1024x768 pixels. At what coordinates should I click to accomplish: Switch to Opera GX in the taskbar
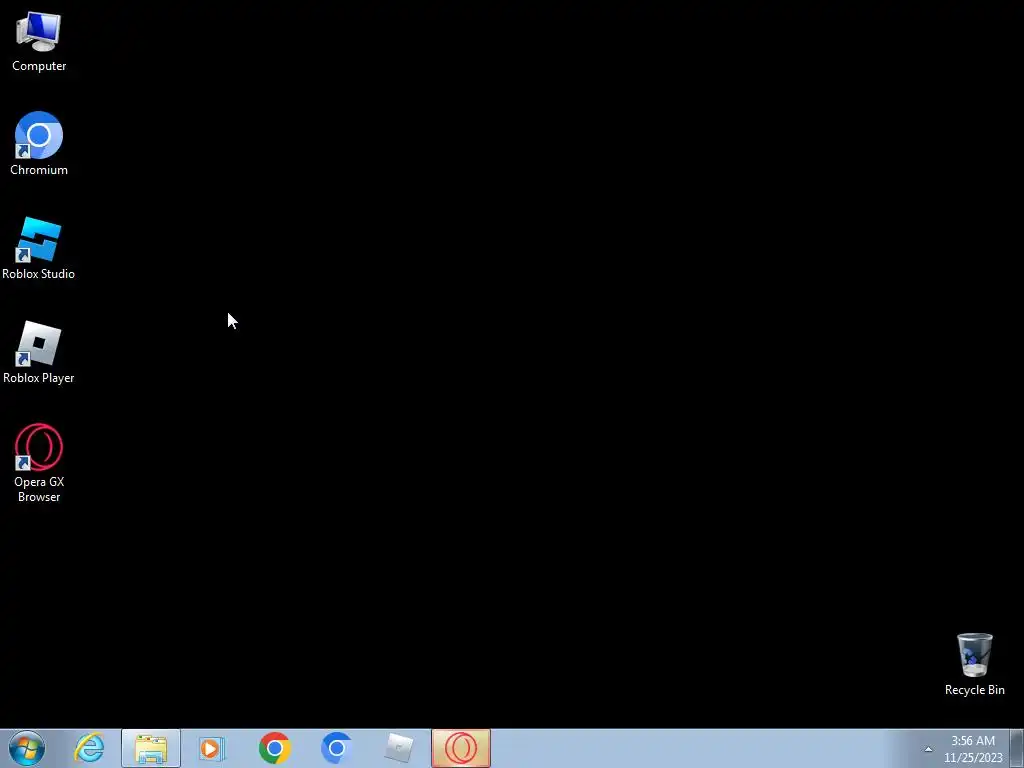461,748
